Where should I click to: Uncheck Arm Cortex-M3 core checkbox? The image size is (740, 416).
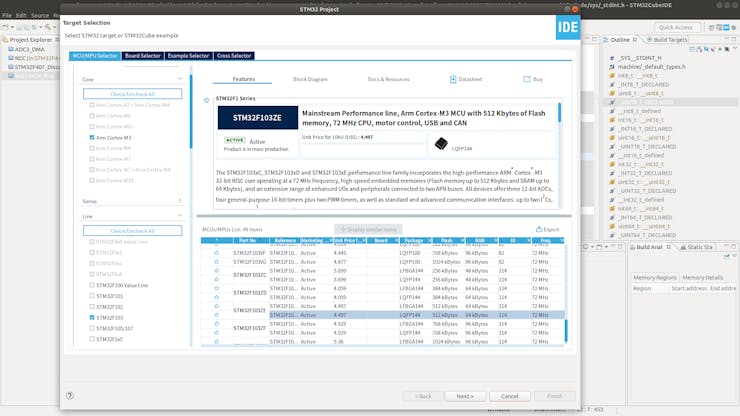[x=92, y=137]
